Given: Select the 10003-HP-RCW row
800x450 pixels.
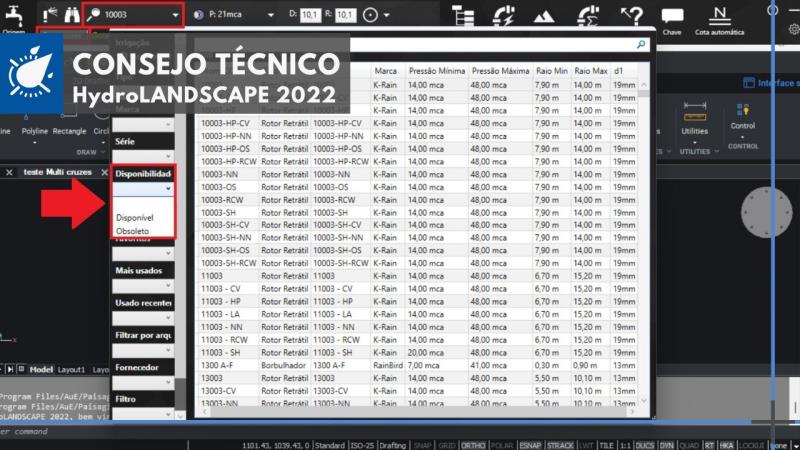Looking at the screenshot, I should point(417,161).
